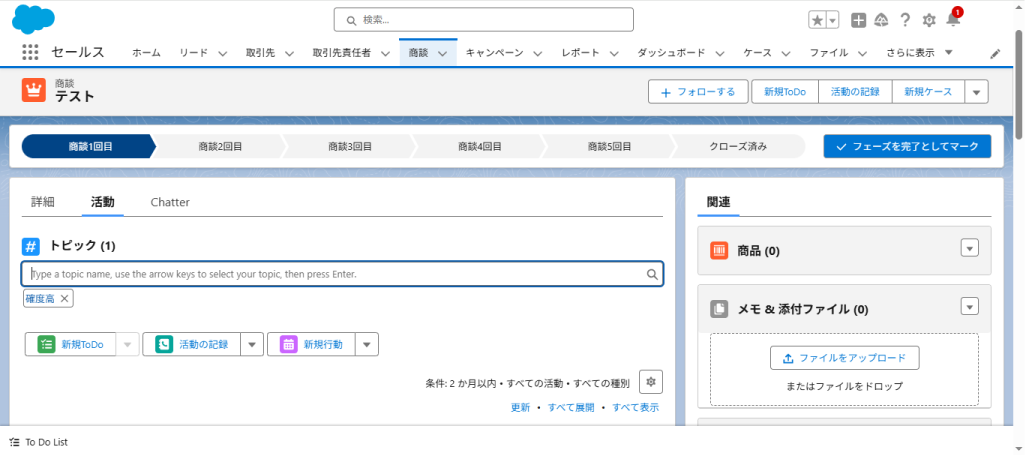Click the topics hashtag icon
1025x455 pixels.
(x=31, y=246)
